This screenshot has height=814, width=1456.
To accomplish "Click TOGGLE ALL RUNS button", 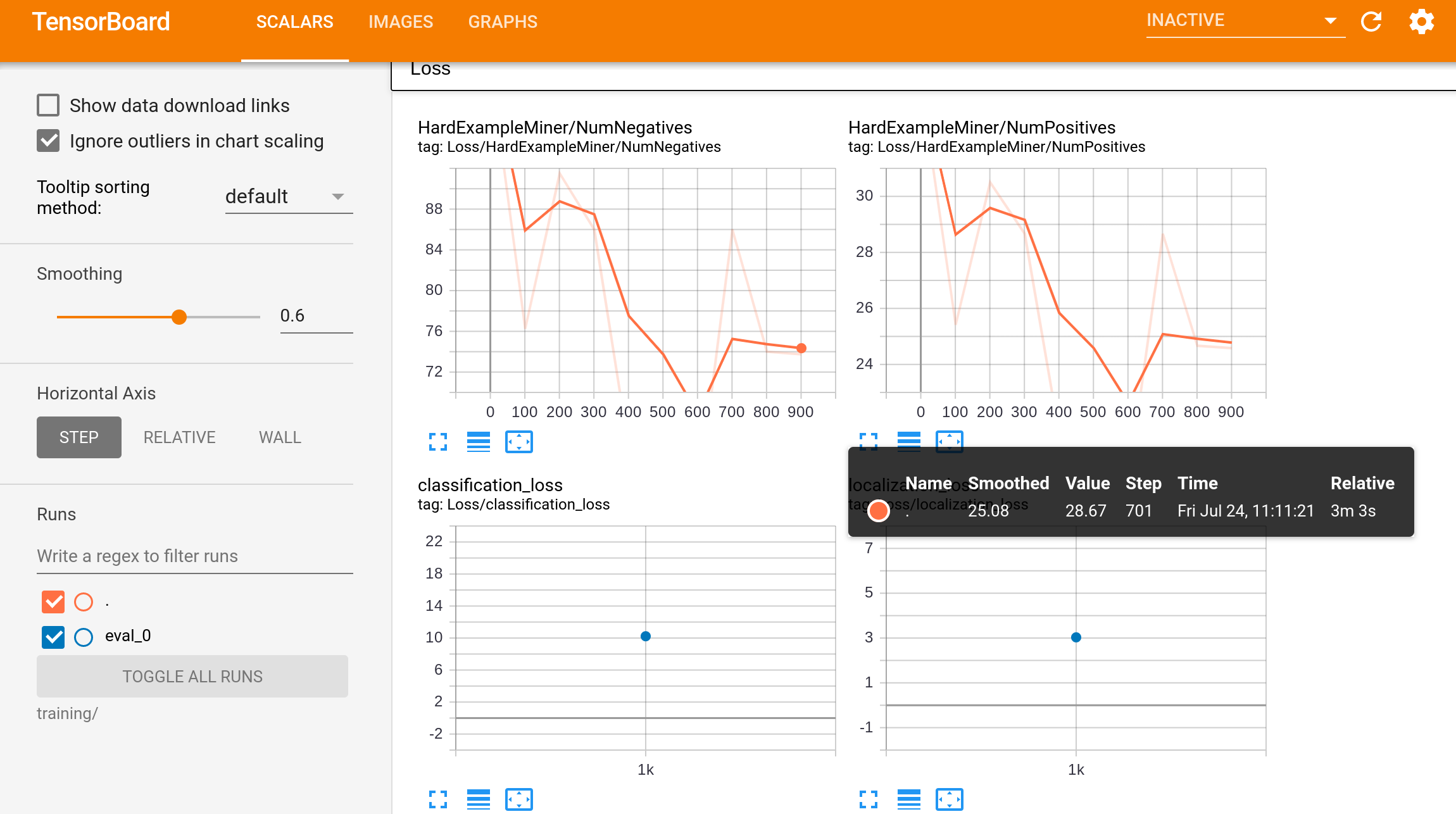I will (x=192, y=676).
